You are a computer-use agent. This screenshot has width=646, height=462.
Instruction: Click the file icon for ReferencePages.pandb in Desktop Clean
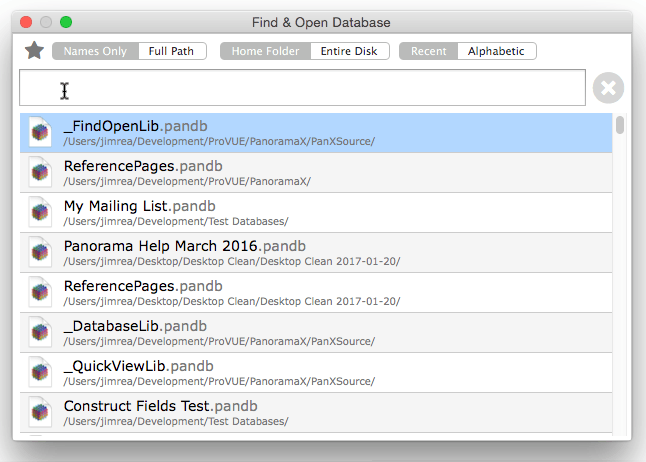pyautogui.click(x=40, y=292)
